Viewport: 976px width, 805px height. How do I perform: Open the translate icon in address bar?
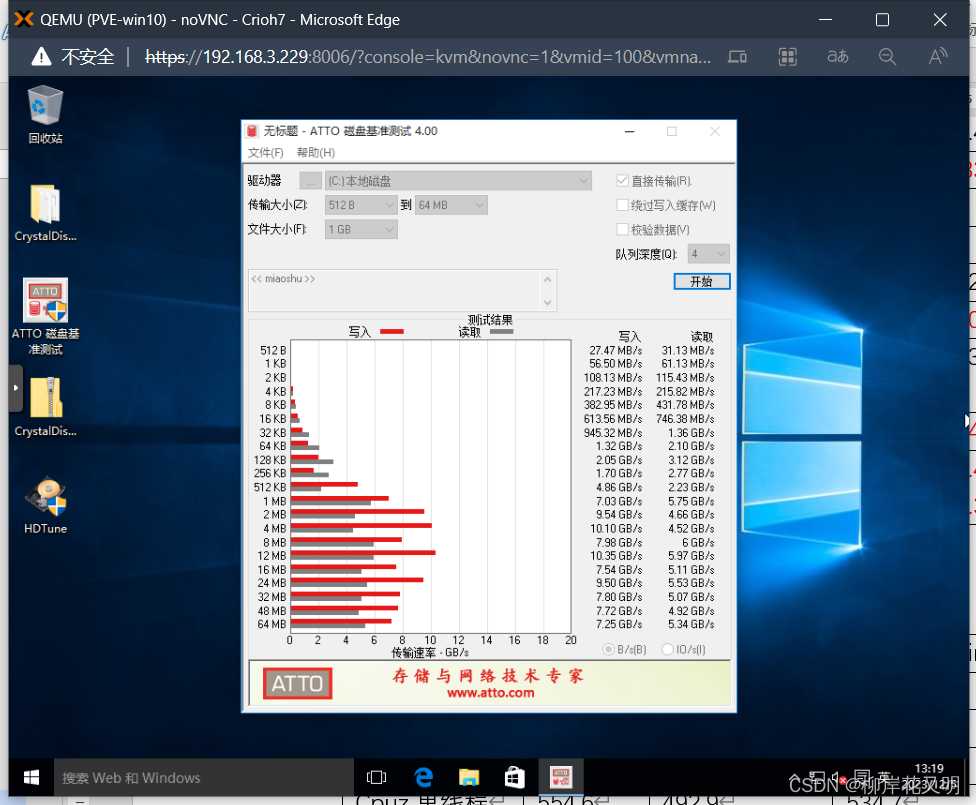coord(837,57)
